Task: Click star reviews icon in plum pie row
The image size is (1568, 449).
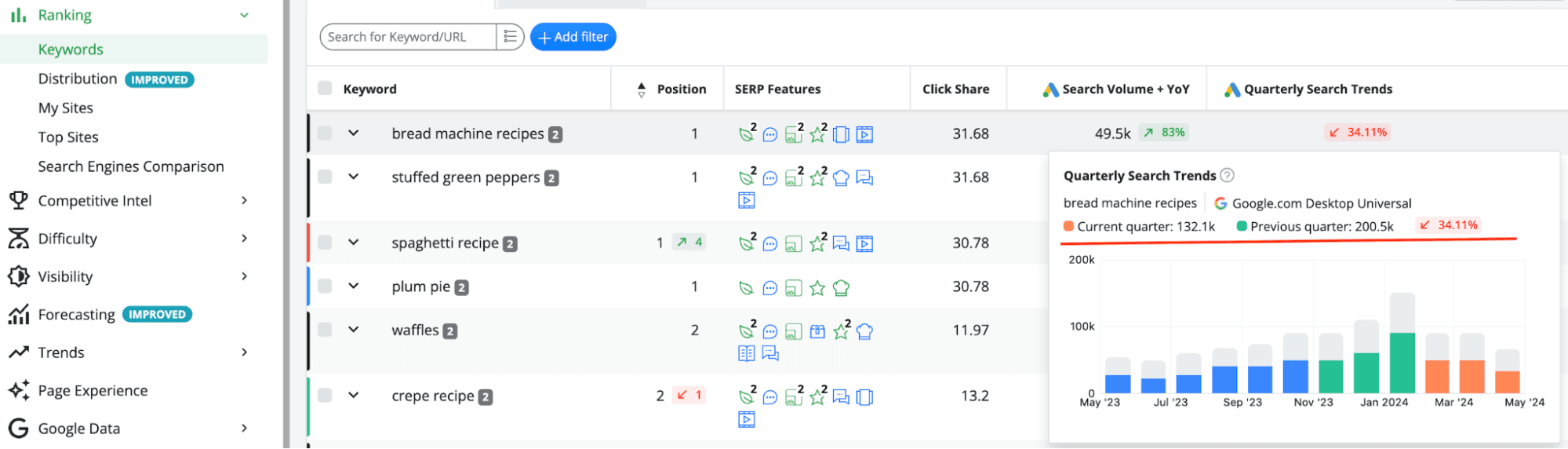Action: [x=817, y=288]
